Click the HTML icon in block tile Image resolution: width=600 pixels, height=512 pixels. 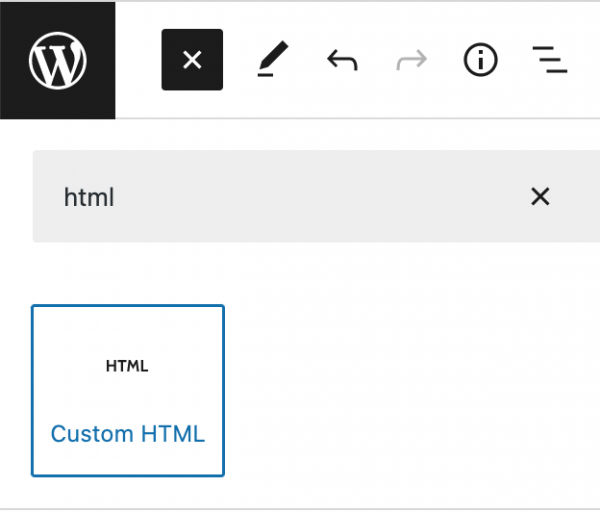tap(127, 366)
